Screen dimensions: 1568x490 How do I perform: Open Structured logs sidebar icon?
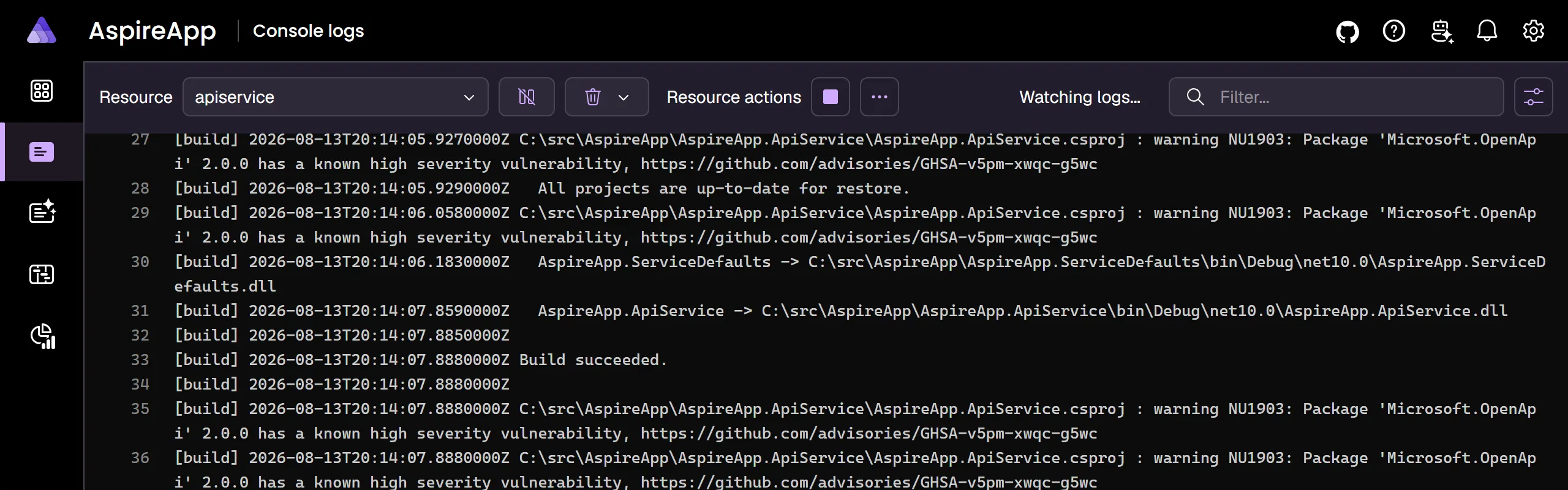[x=42, y=212]
